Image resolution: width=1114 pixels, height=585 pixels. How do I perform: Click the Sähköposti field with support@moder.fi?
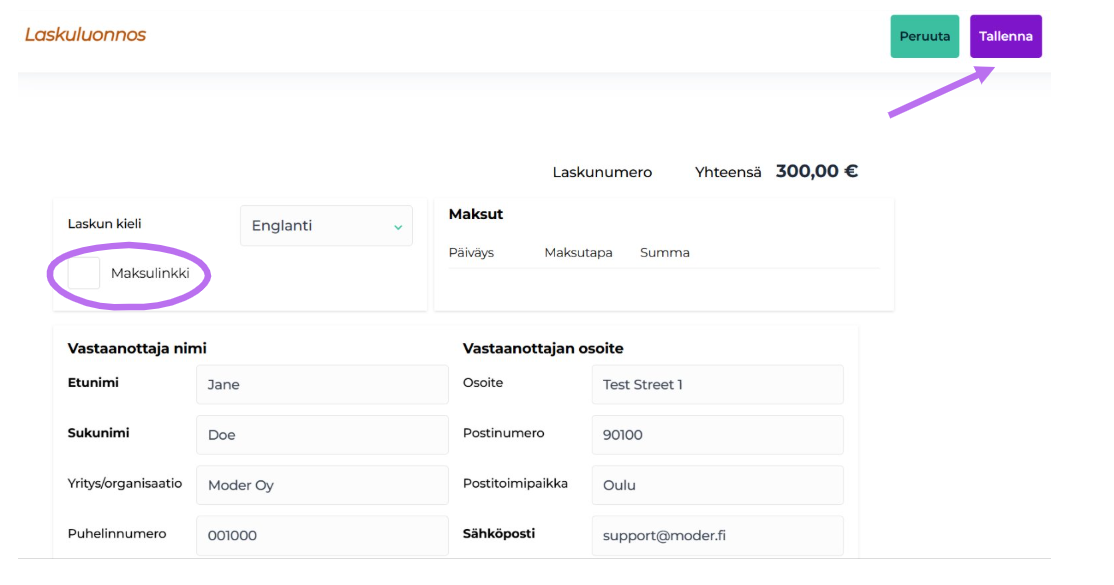716,534
